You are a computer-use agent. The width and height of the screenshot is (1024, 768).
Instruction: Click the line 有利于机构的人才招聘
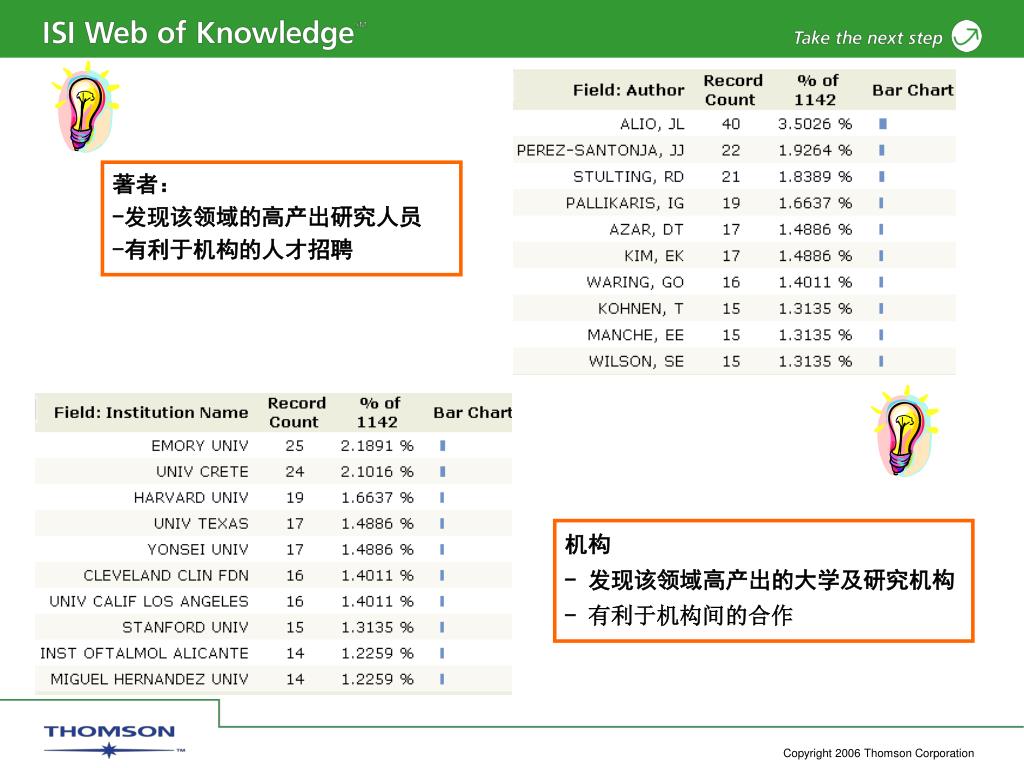pos(233,249)
